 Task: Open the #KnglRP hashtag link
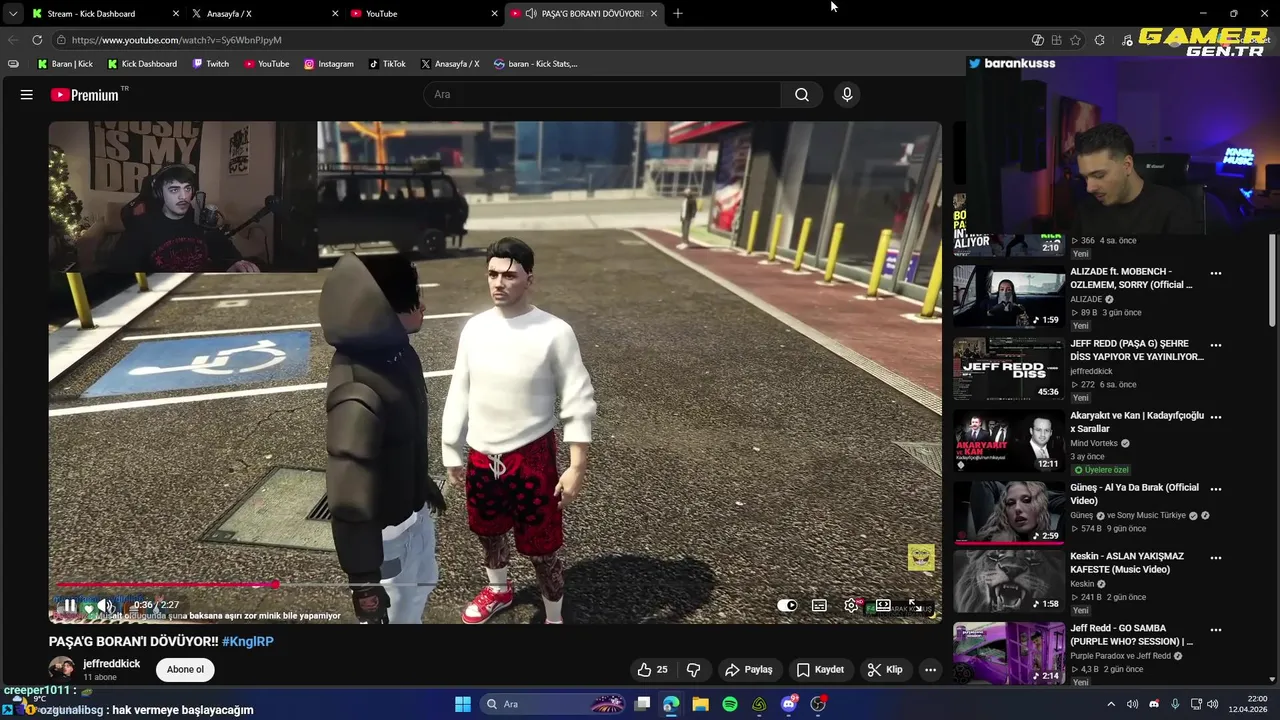coord(248,641)
